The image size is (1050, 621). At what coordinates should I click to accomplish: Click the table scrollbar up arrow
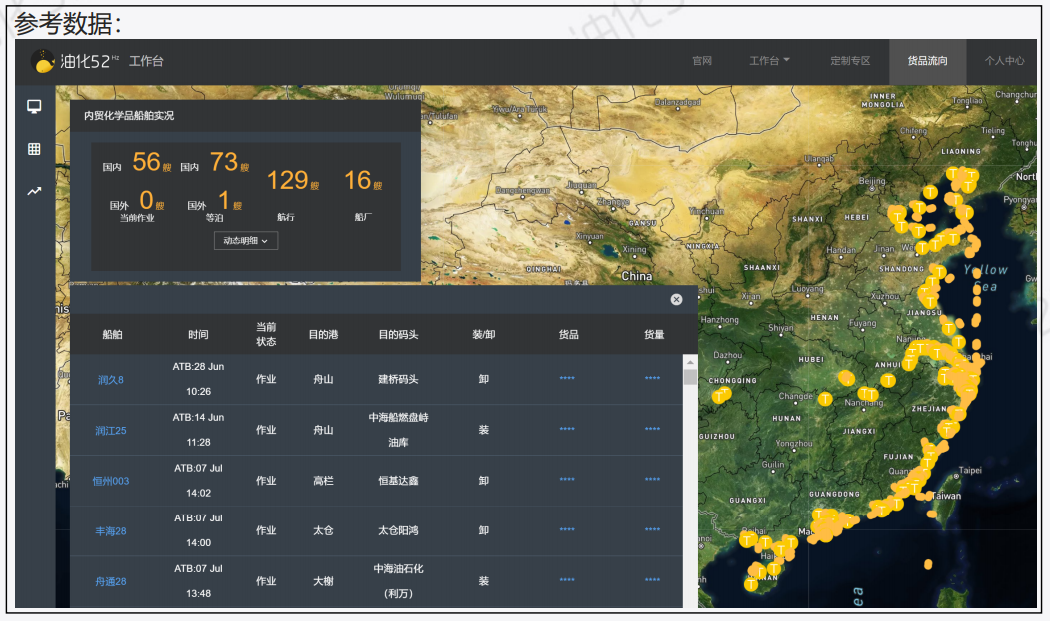[x=690, y=362]
